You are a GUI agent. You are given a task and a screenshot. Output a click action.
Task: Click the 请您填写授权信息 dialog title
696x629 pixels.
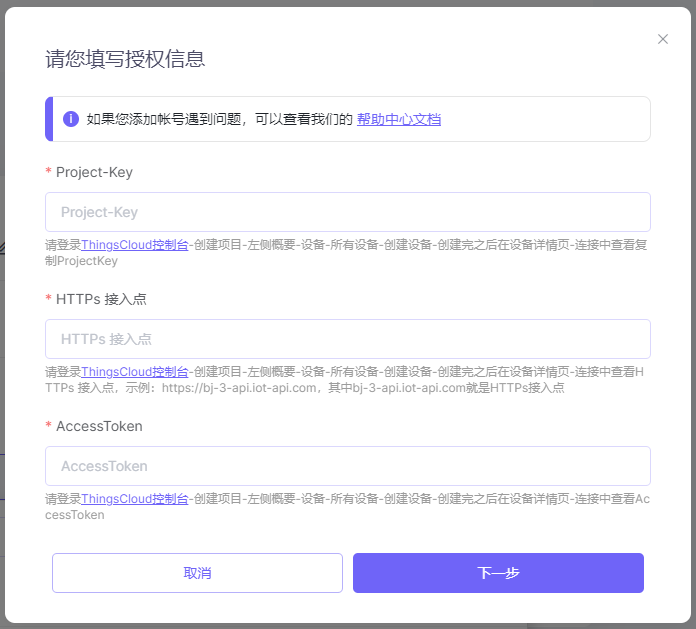(x=125, y=58)
